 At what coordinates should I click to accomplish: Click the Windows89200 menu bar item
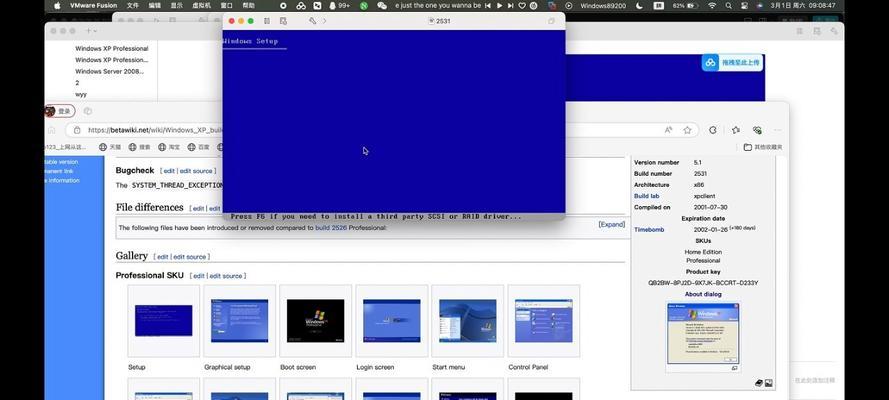pos(603,5)
